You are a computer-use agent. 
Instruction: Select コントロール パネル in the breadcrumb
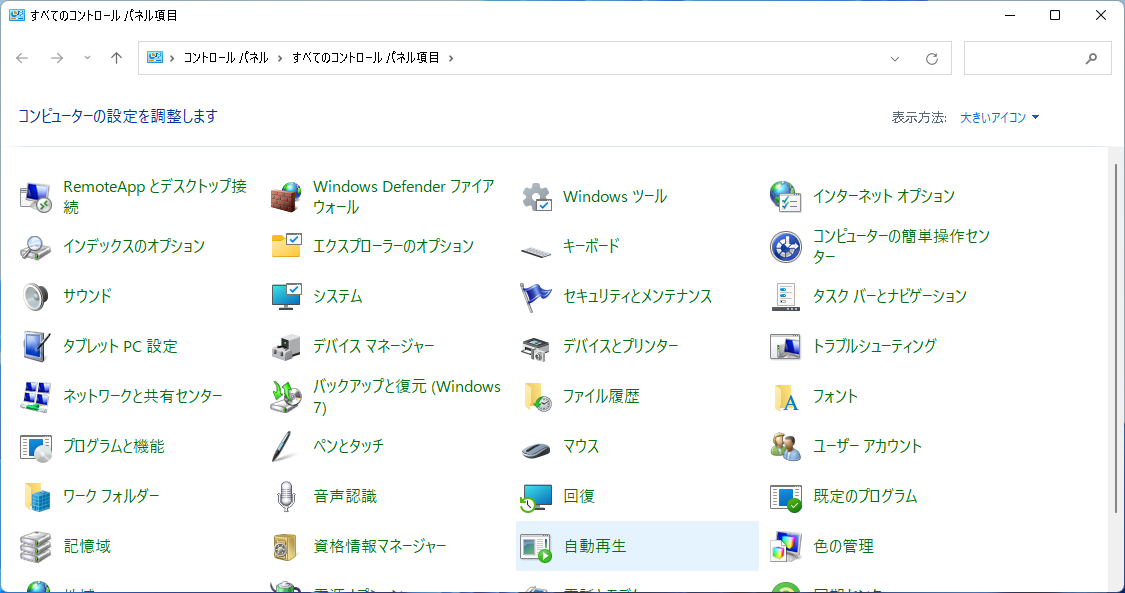tap(226, 58)
